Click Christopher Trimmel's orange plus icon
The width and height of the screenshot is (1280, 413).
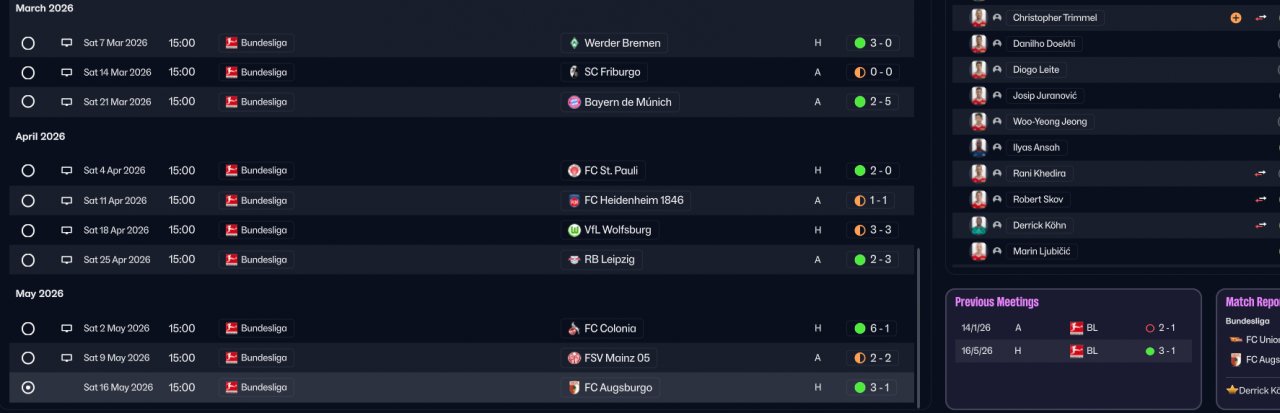tap(1236, 18)
